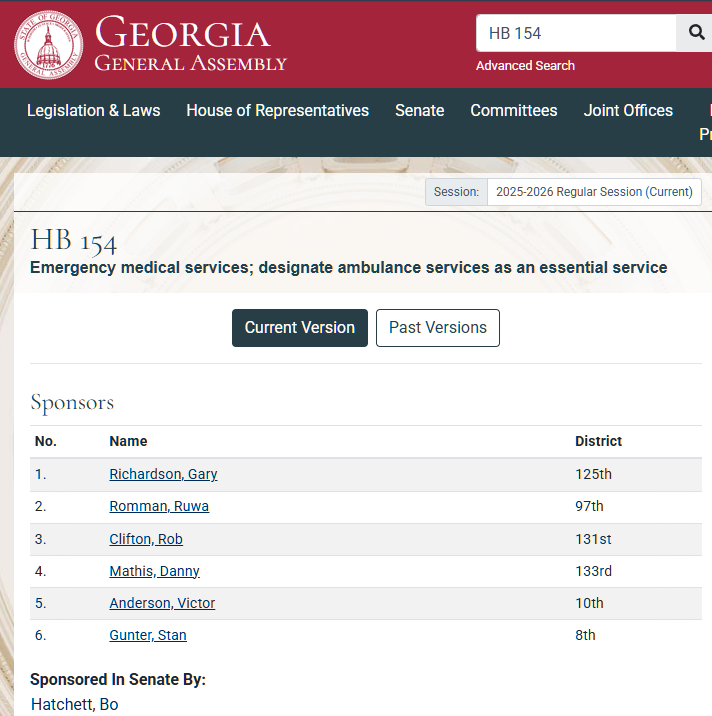
Task: Open the Joint Offices menu
Action: [628, 111]
